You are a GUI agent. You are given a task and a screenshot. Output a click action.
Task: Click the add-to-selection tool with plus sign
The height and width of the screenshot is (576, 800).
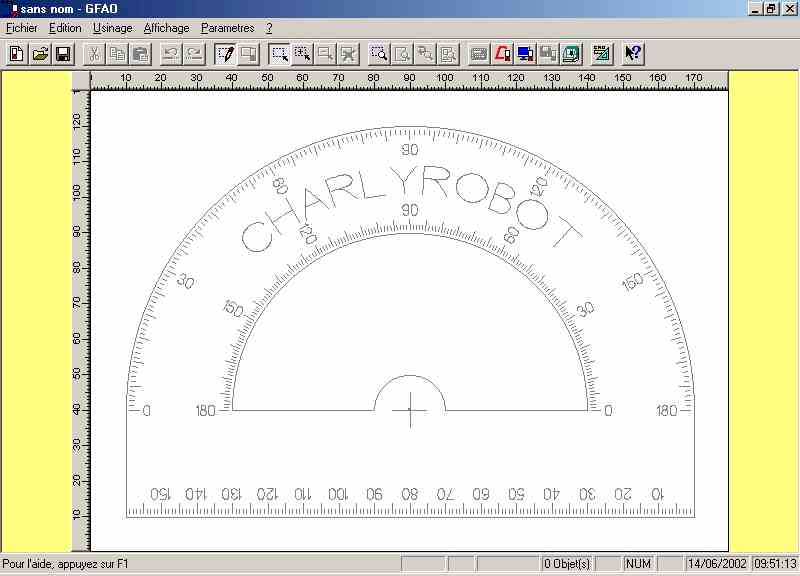click(x=303, y=54)
